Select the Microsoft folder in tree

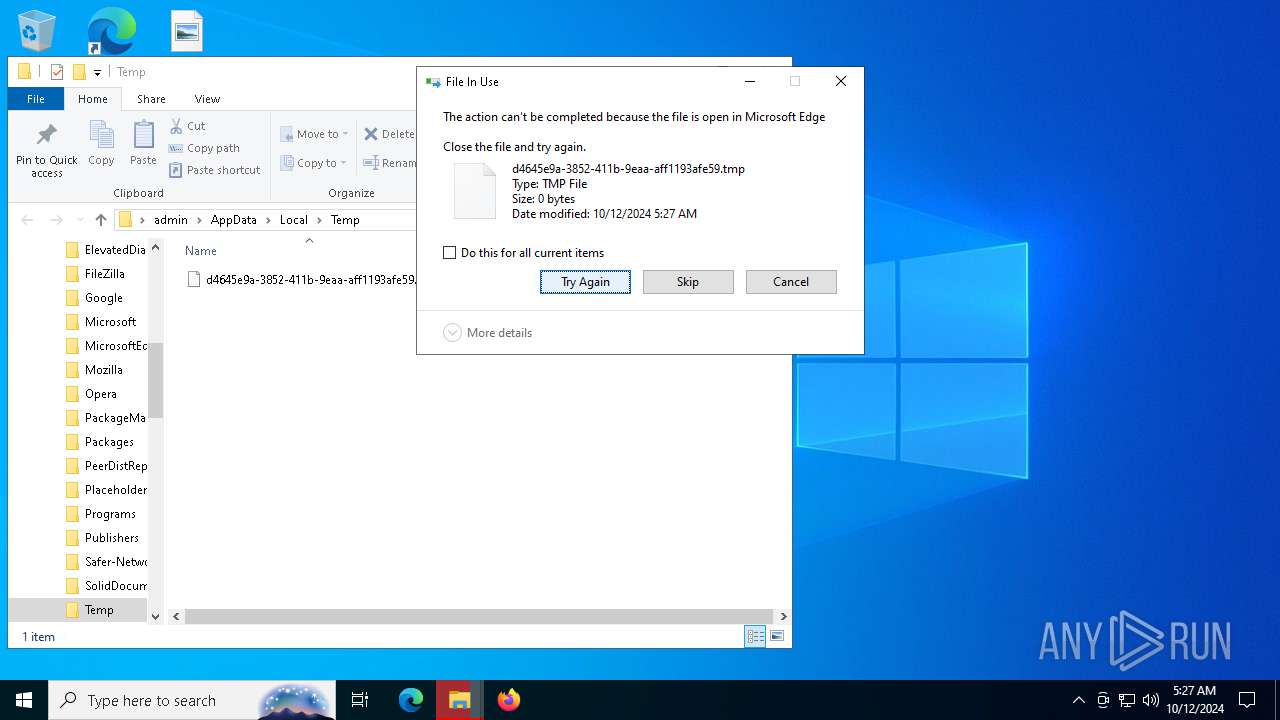pos(110,322)
